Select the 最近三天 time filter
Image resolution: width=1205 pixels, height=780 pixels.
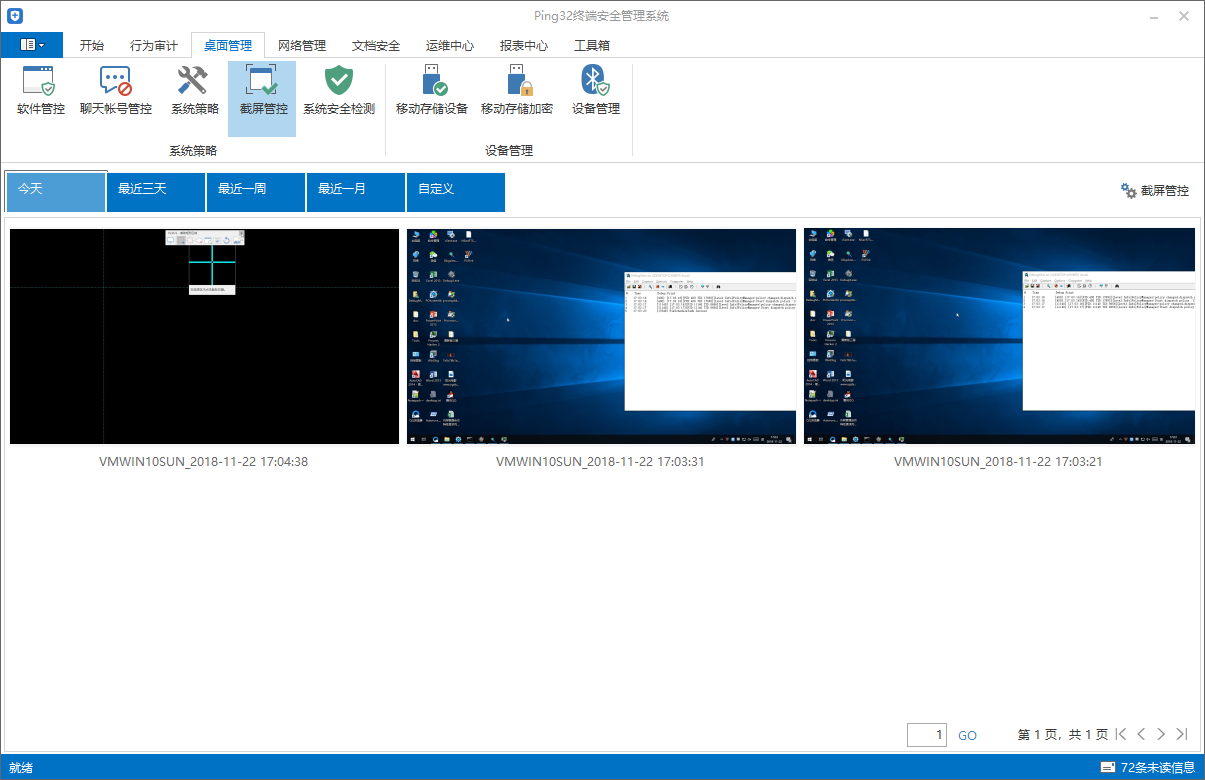tap(156, 192)
